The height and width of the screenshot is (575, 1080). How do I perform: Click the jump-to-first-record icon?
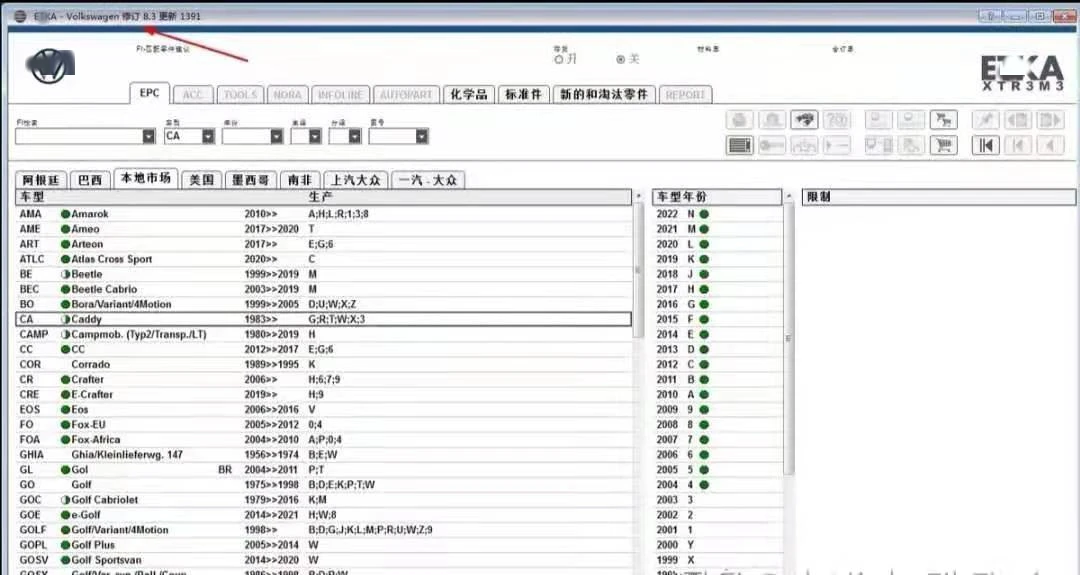click(x=985, y=145)
